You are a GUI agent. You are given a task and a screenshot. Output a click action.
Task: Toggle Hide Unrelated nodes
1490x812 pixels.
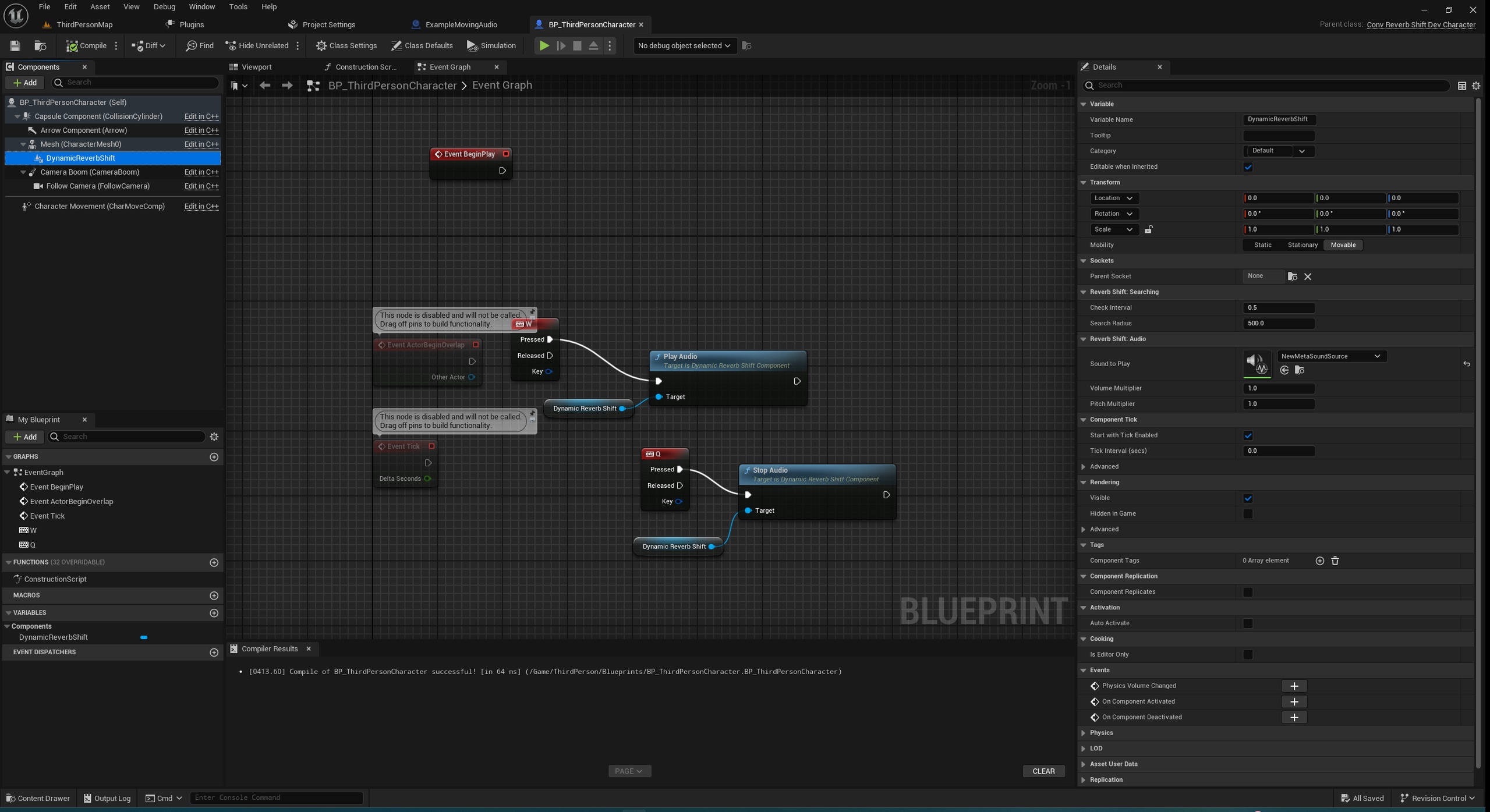257,45
